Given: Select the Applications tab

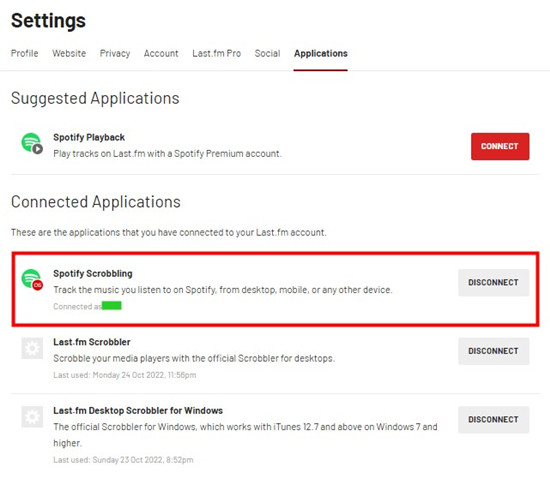Looking at the screenshot, I should [x=321, y=53].
